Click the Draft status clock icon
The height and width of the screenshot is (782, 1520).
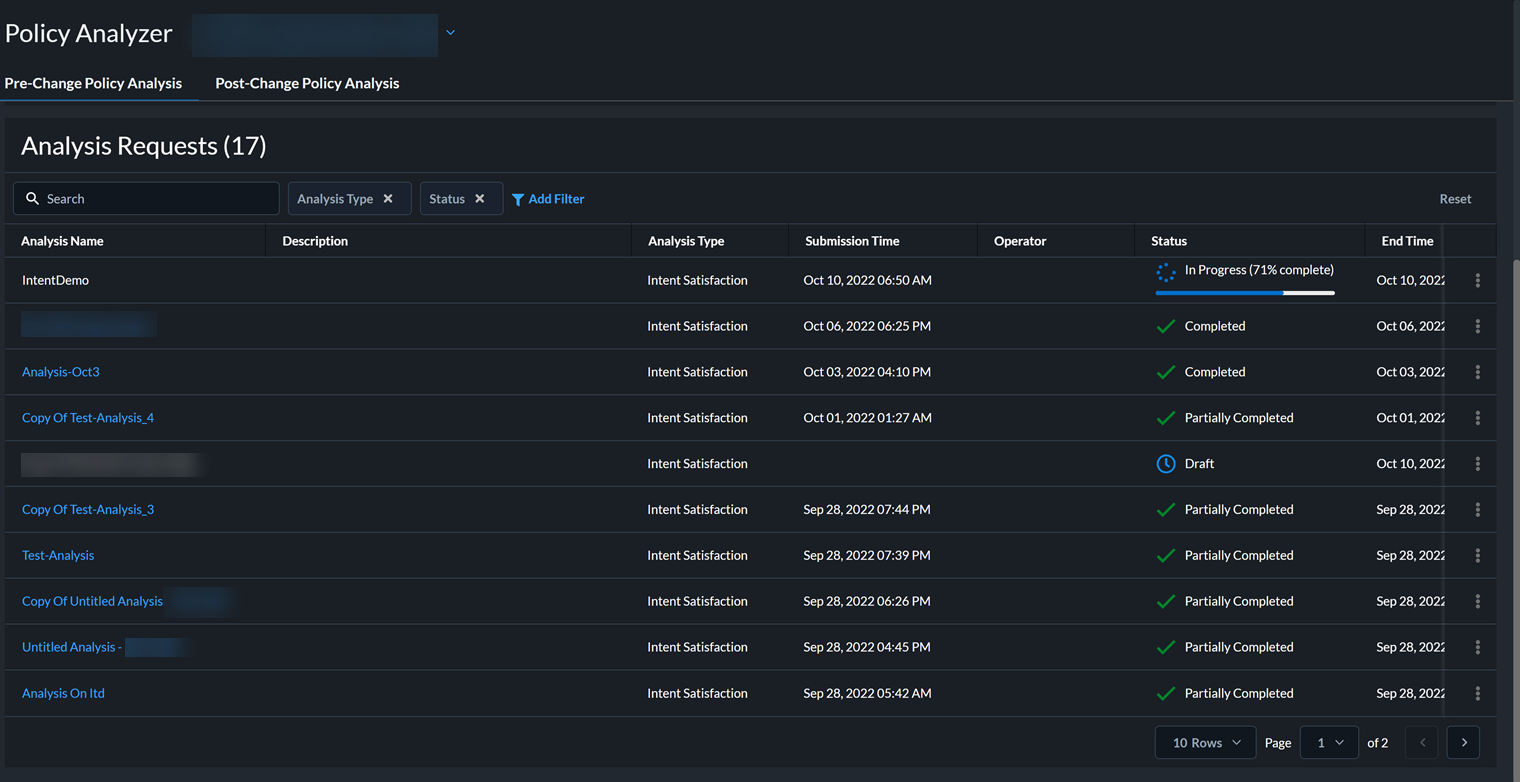pyautogui.click(x=1165, y=464)
